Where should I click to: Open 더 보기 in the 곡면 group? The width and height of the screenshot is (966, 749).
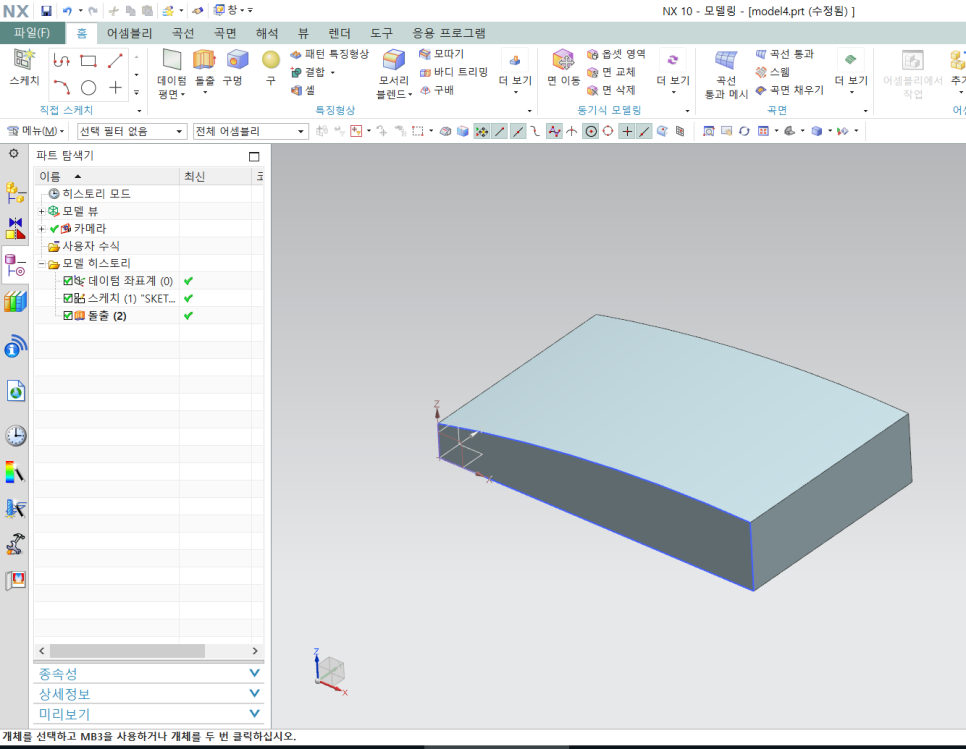(851, 73)
